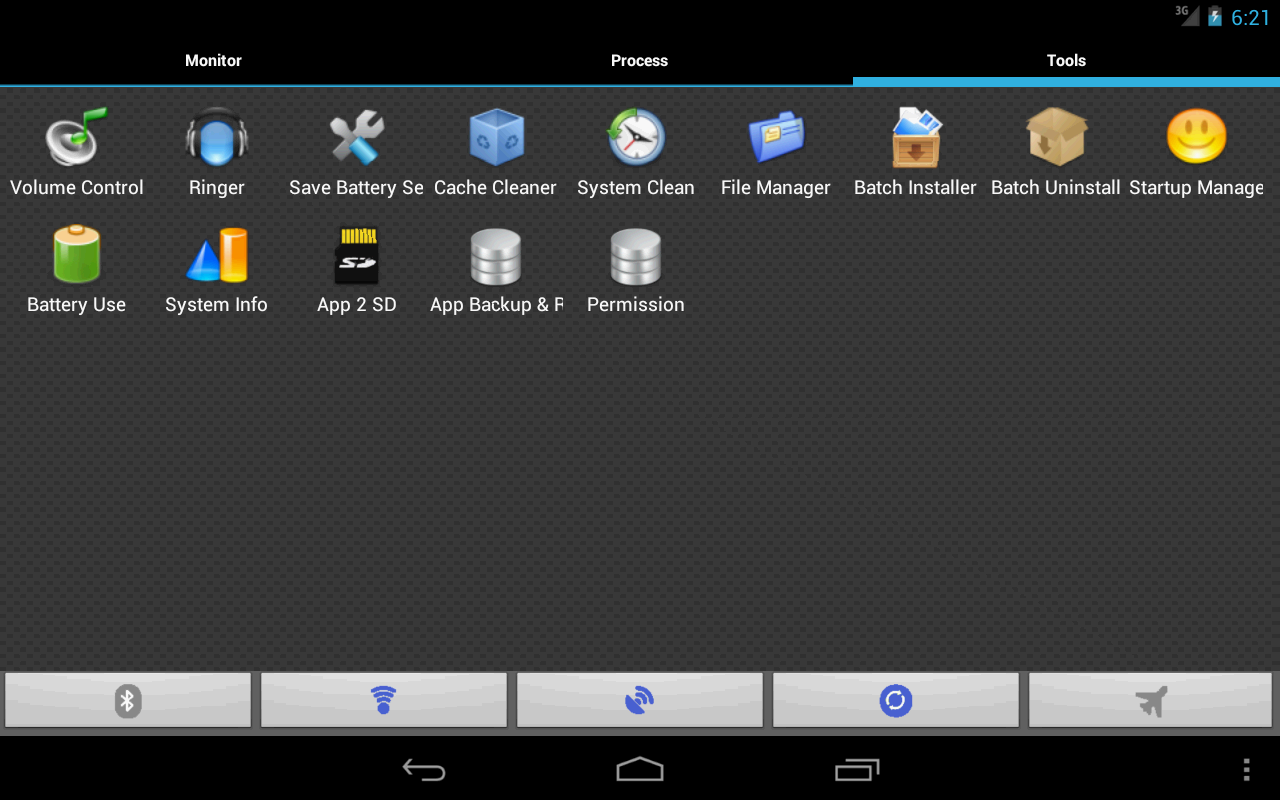Screen dimensions: 1280x800
Task: Open the File Manager
Action: click(x=776, y=150)
